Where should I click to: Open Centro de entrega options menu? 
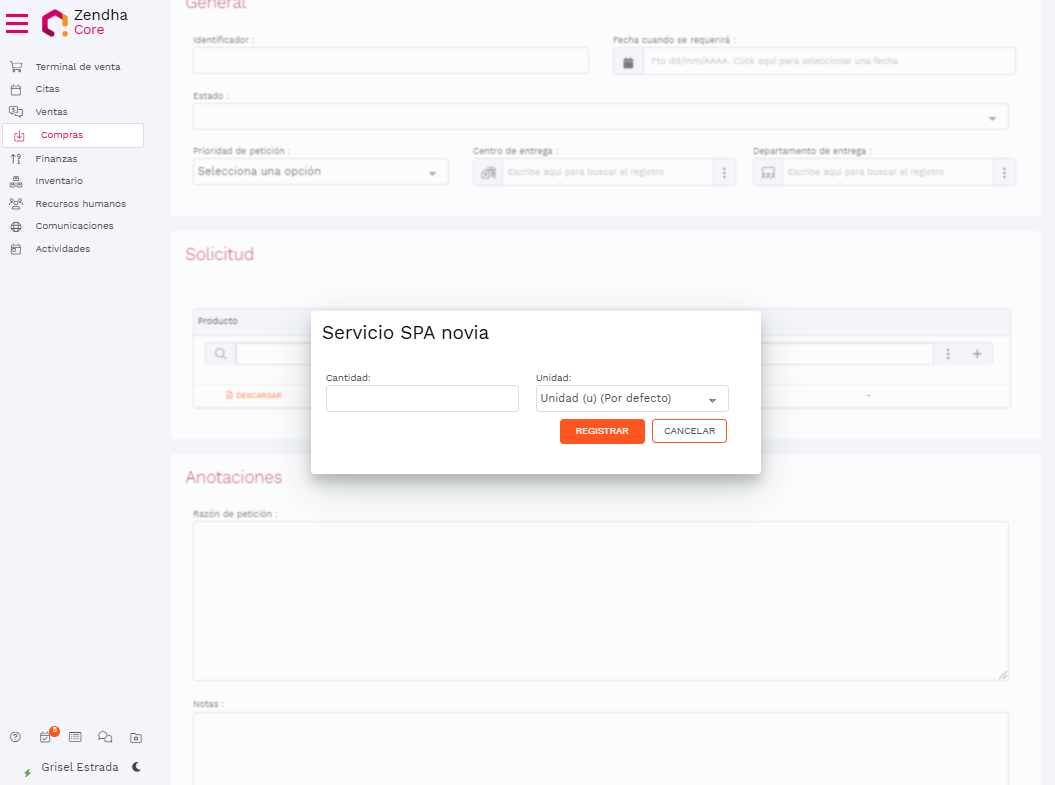724,172
